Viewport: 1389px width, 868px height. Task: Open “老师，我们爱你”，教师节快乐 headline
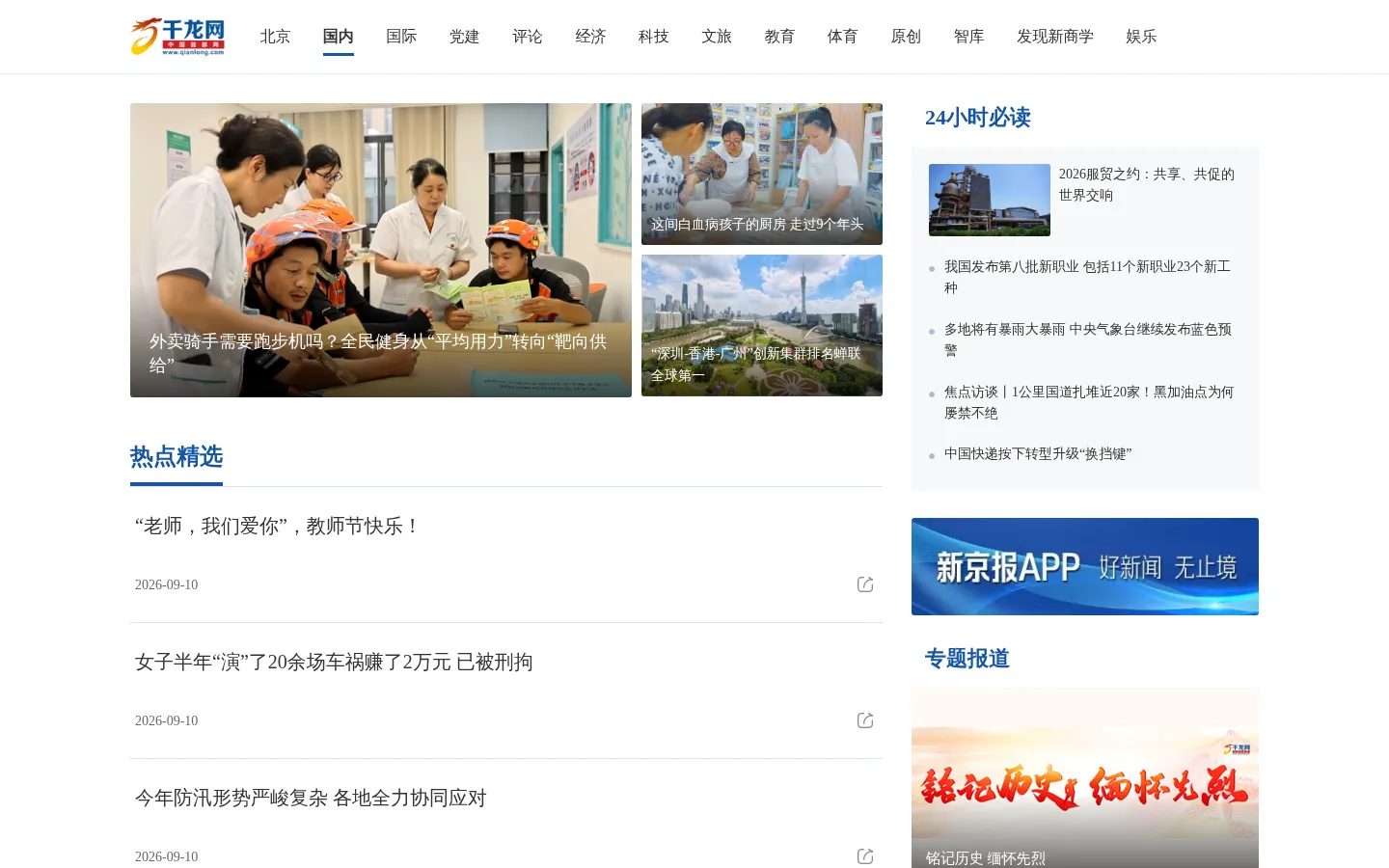pyautogui.click(x=278, y=526)
